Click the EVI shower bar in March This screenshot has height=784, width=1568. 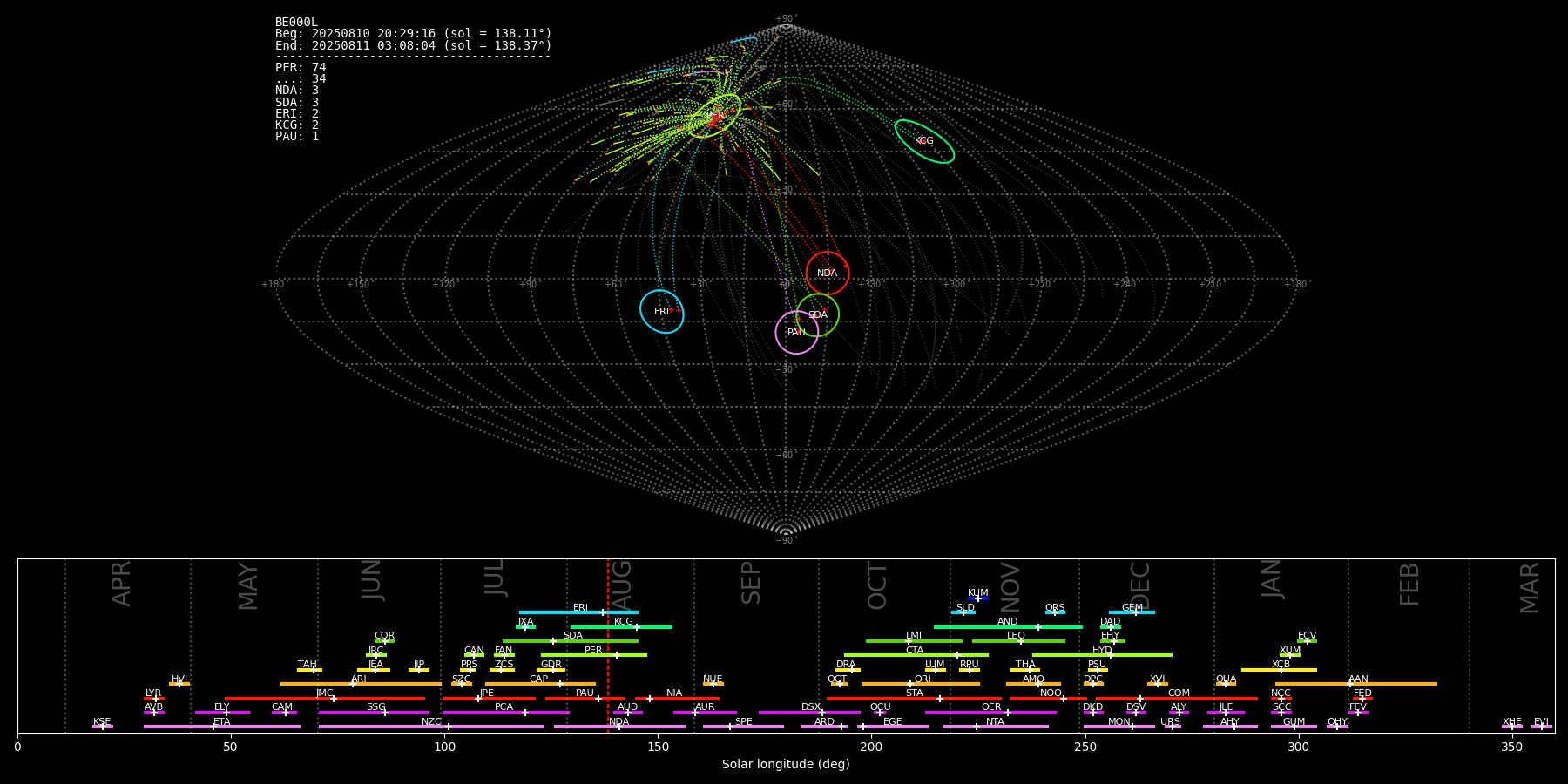click(x=1542, y=727)
